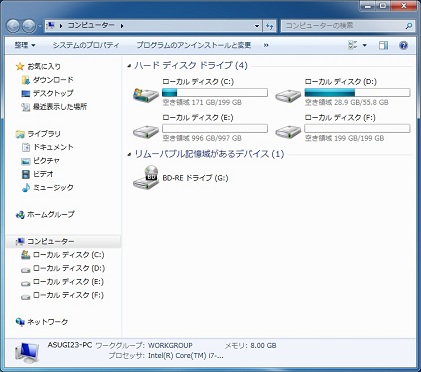
Task: Click システムのプロパティ in the toolbar
Action: (86, 45)
